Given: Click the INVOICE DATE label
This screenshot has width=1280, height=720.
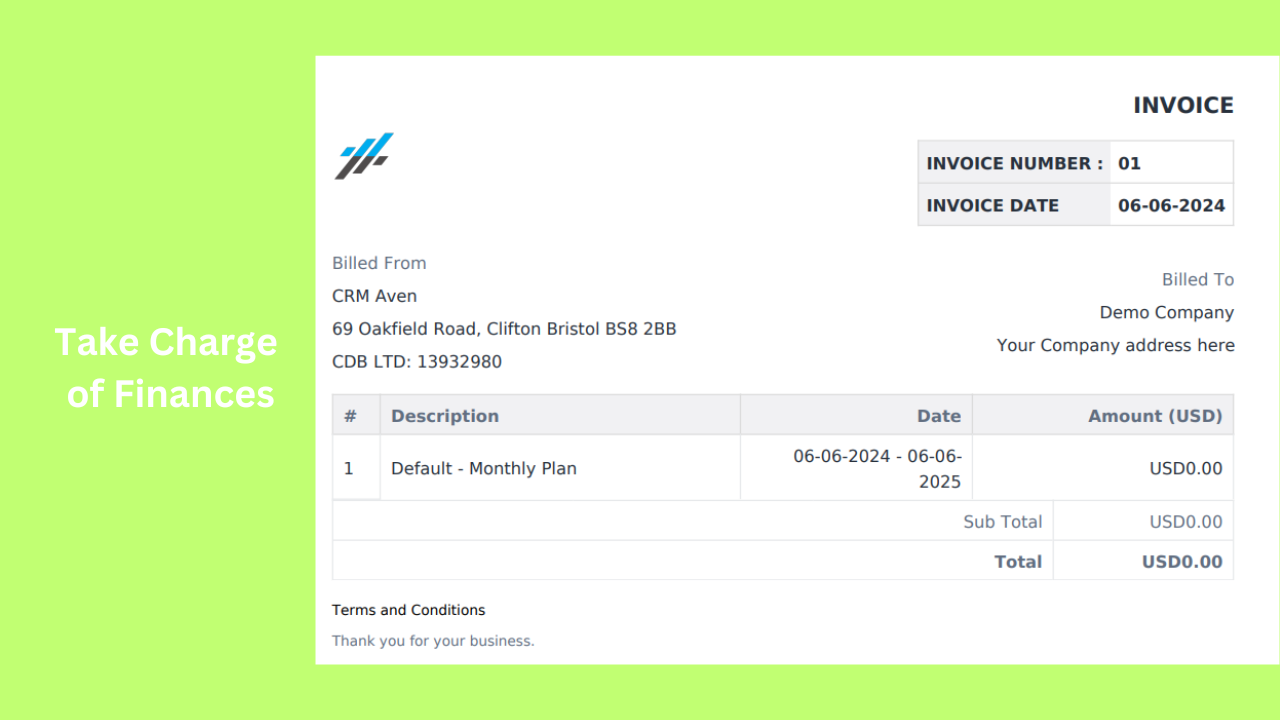Looking at the screenshot, I should (992, 205).
